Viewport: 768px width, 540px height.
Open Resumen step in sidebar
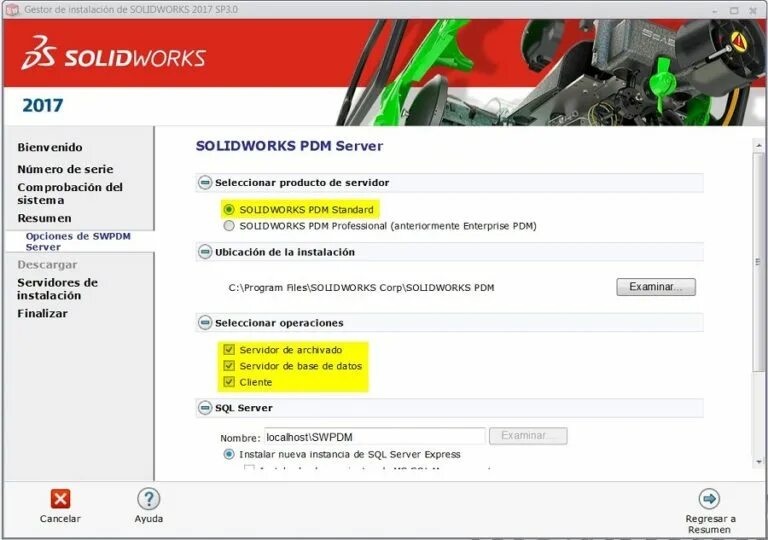(45, 218)
